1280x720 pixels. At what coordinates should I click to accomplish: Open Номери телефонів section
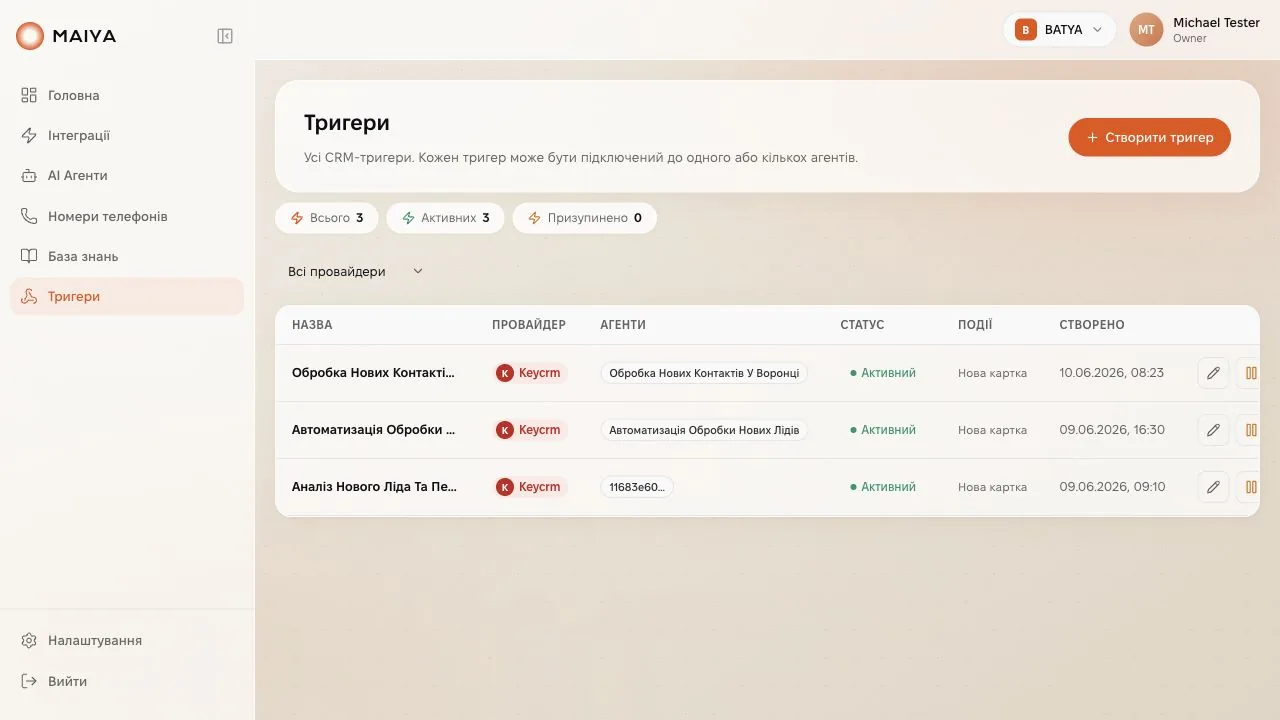point(127,216)
